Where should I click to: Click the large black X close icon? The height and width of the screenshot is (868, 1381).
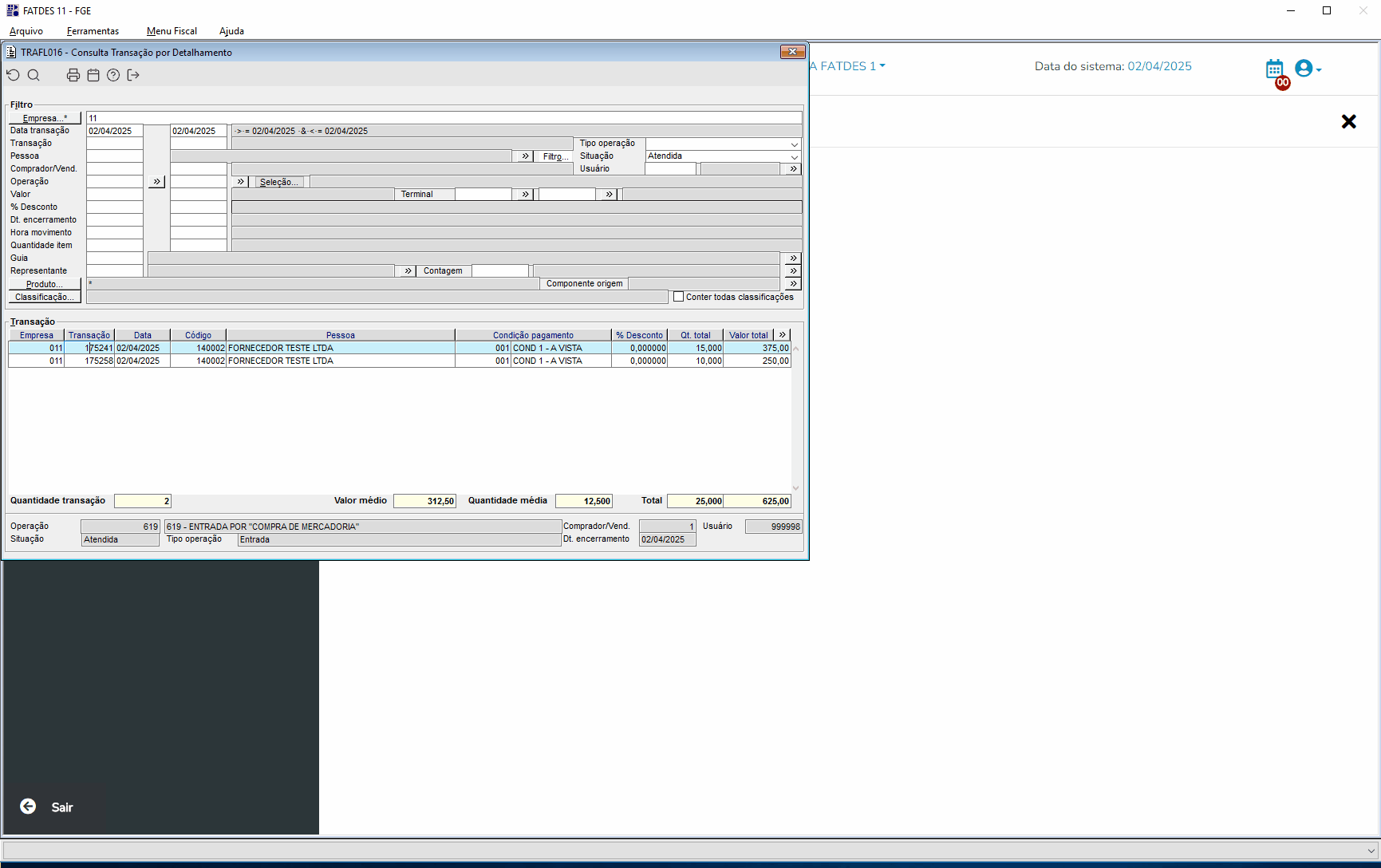1348,121
